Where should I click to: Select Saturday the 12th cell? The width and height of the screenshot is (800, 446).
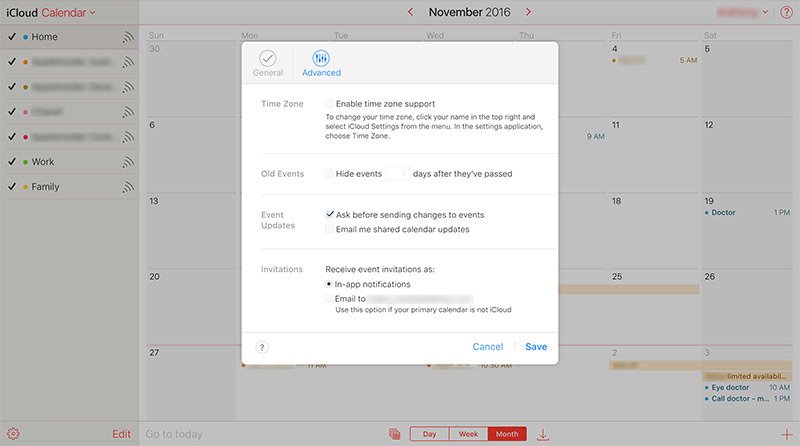click(x=747, y=155)
